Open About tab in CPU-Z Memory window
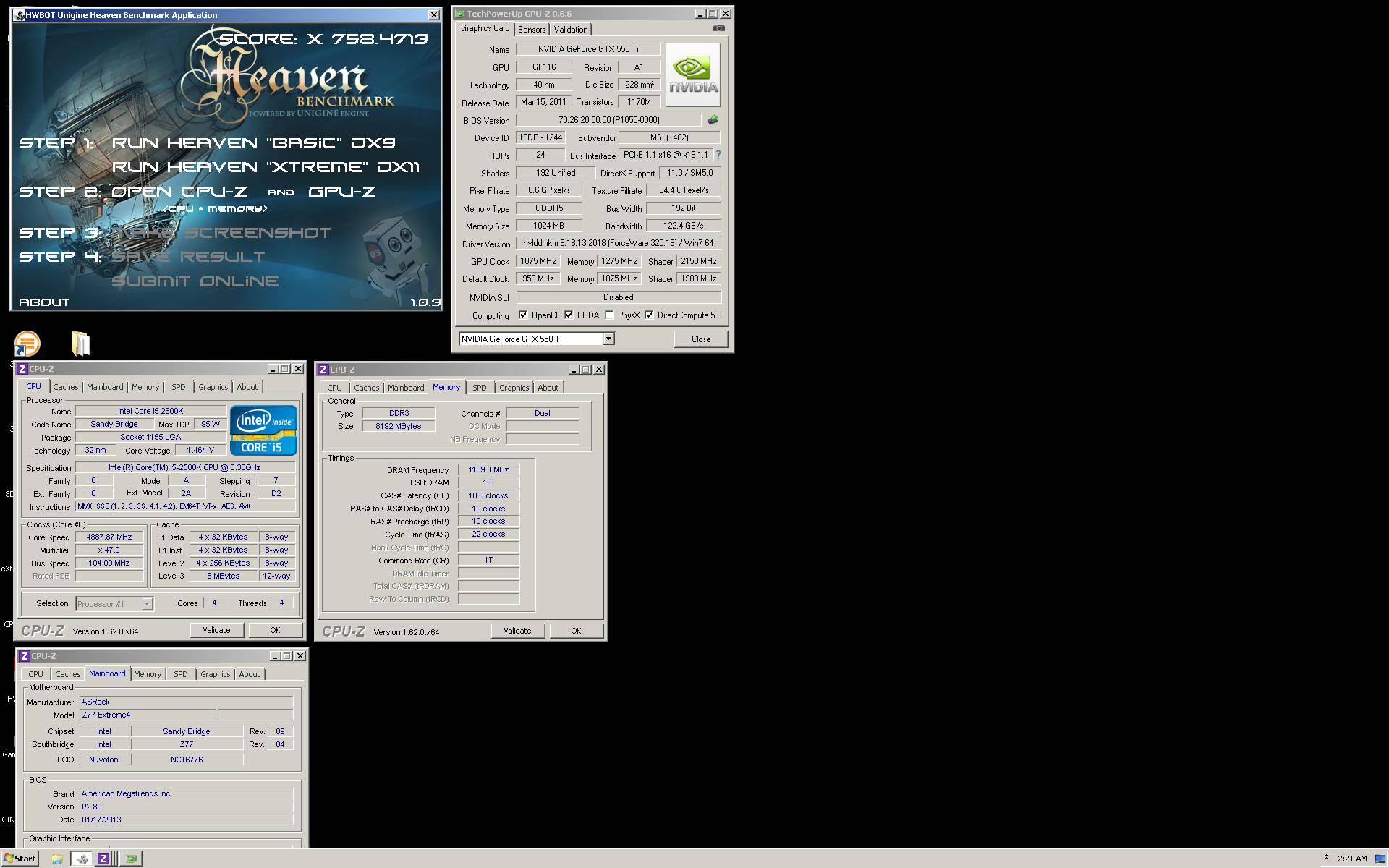This screenshot has width=1389, height=868. [548, 388]
